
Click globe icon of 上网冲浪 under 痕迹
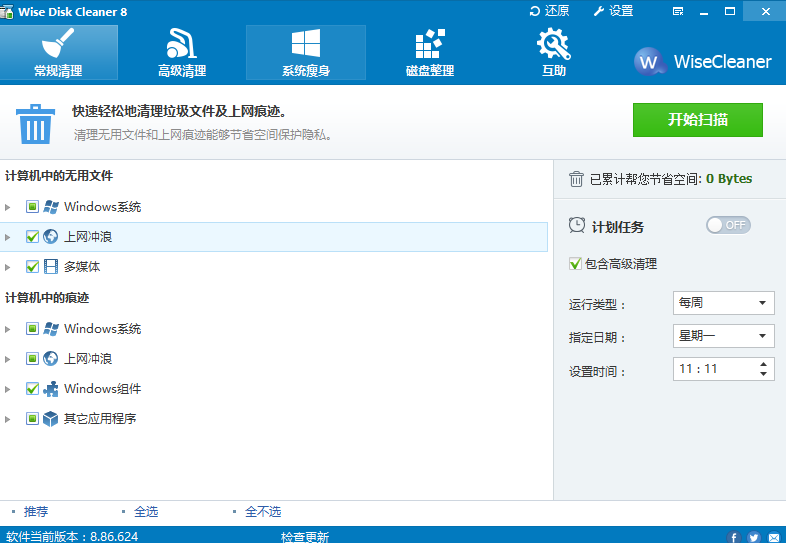[x=51, y=359]
